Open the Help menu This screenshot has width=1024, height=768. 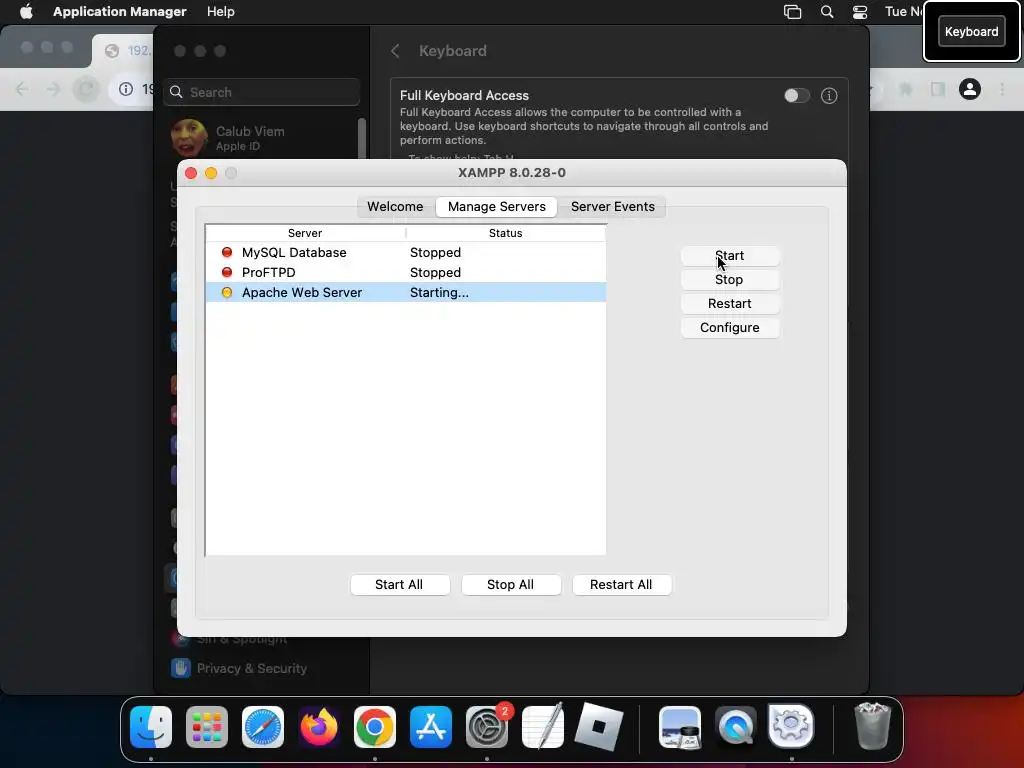tap(221, 12)
